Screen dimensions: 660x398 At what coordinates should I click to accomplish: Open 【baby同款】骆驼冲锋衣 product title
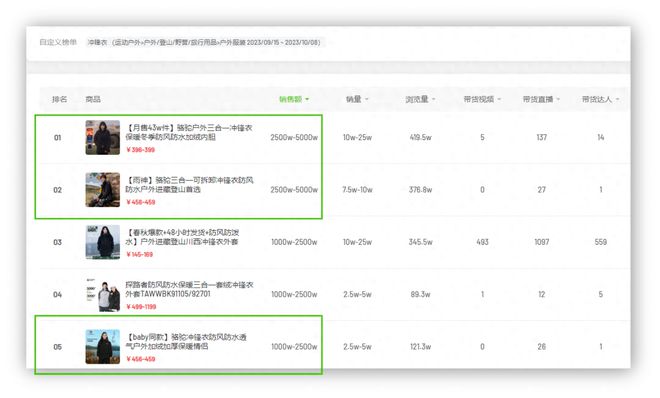[x=186, y=342]
